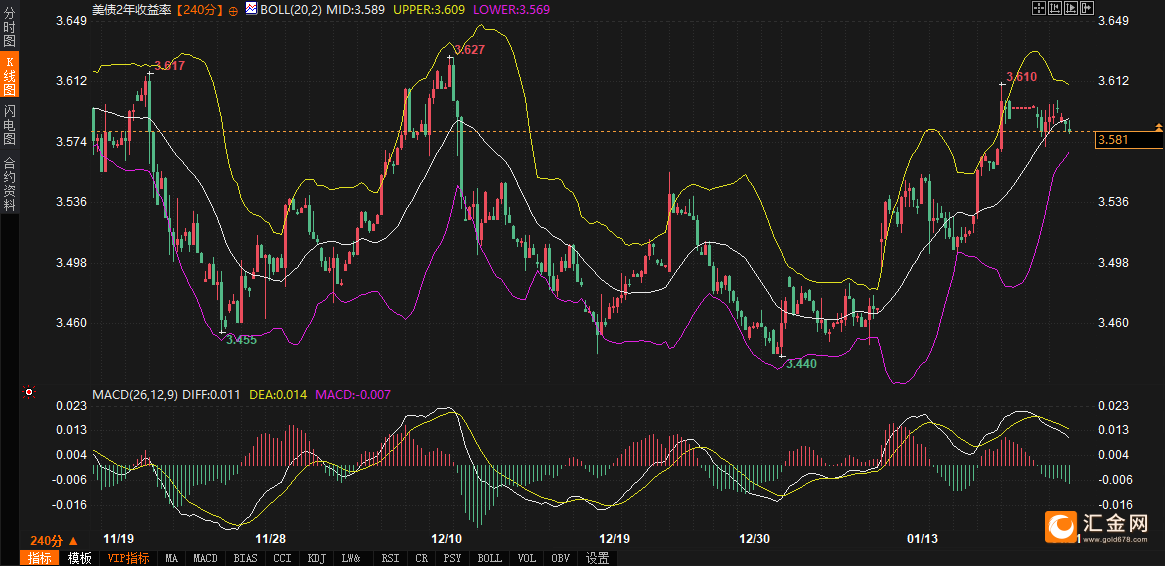Toggle the MACD indicator button
1165x566 pixels.
tap(205, 558)
